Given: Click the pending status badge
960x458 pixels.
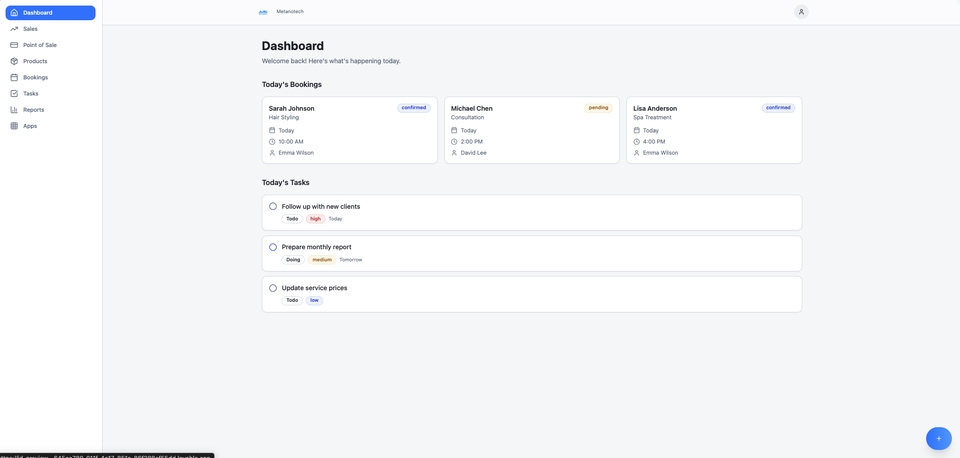Looking at the screenshot, I should point(598,108).
